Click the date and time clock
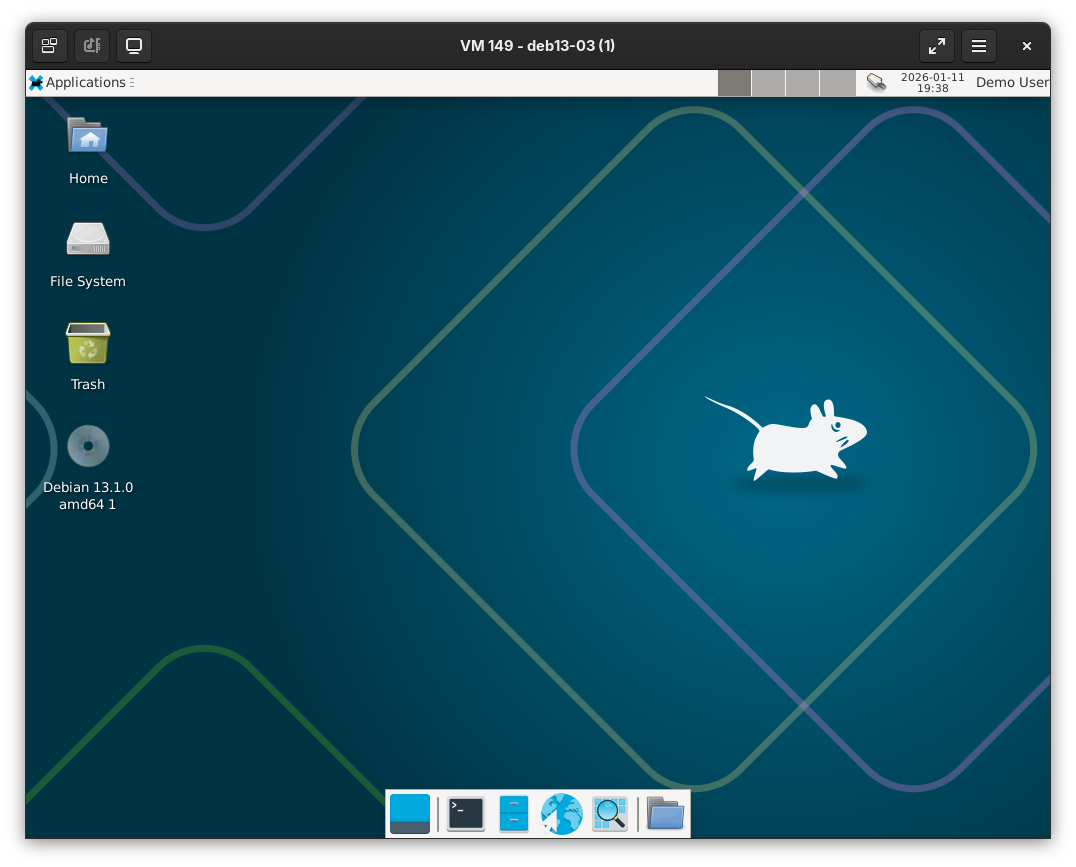Screen dimensions: 1076x867 pyautogui.click(x=932, y=83)
